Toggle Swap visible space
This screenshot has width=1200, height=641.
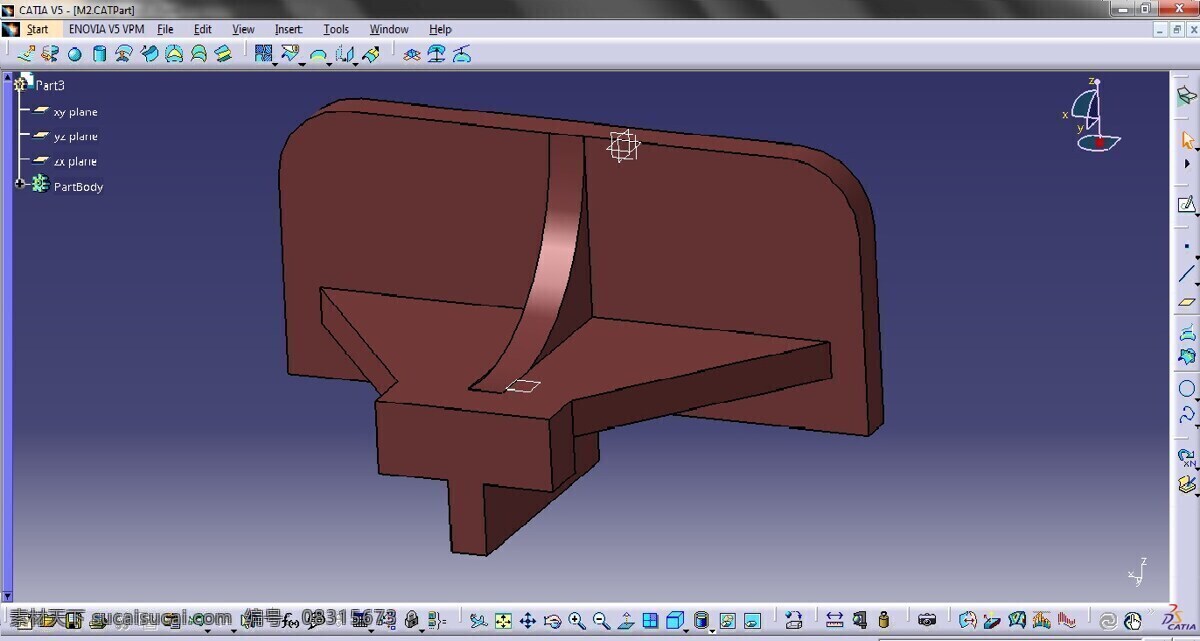pyautogui.click(x=752, y=620)
